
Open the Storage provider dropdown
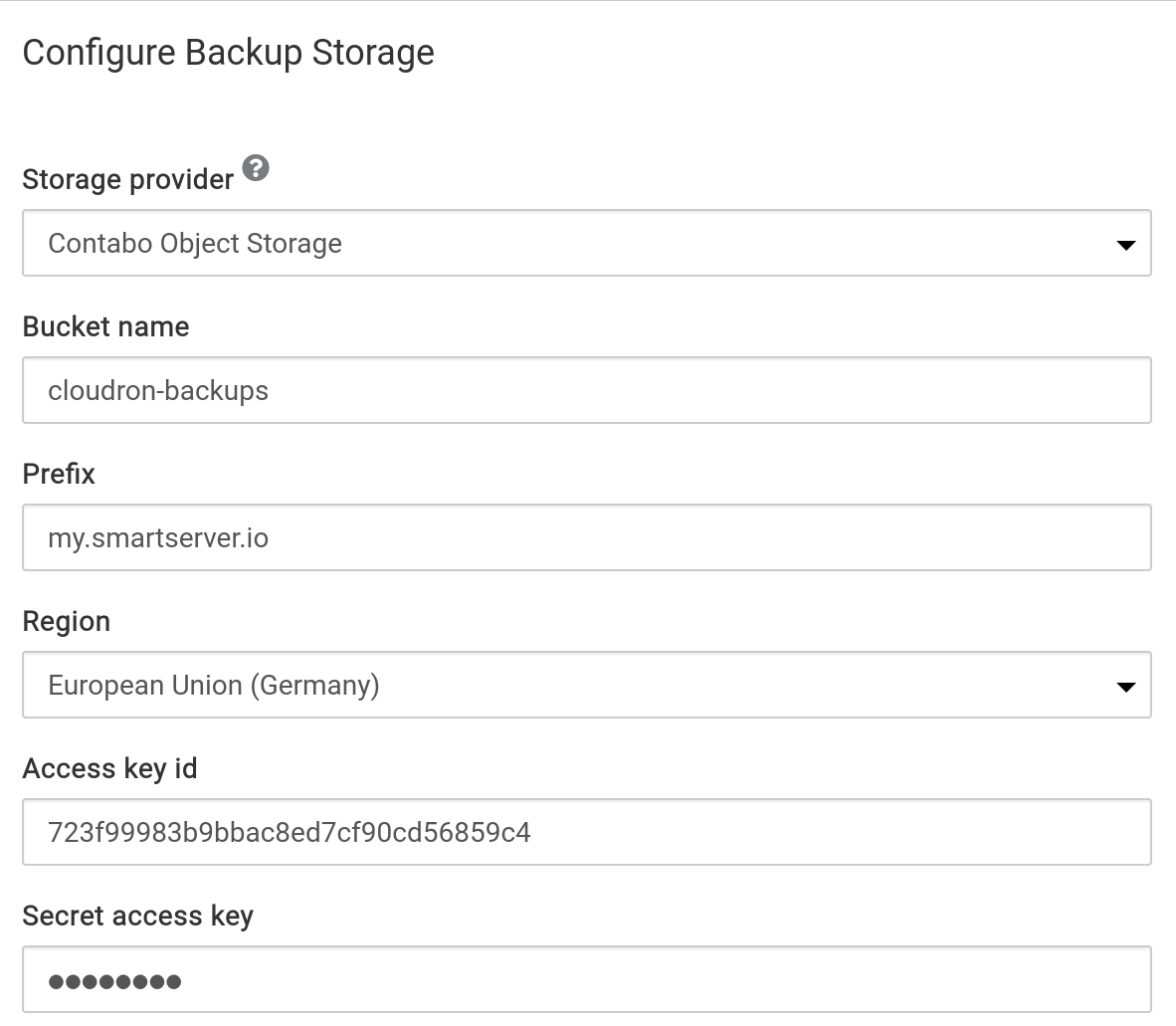coord(586,243)
